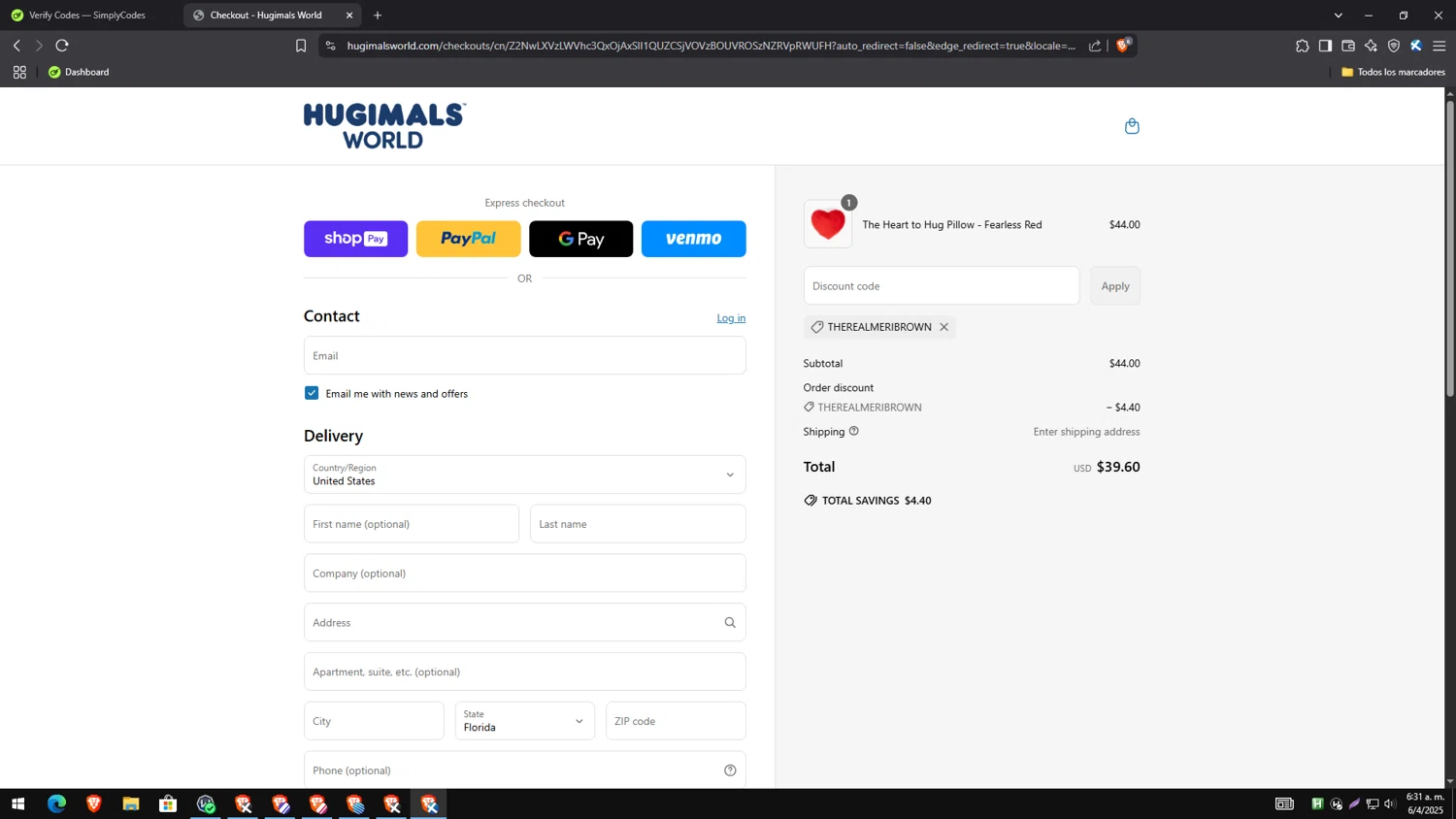
Task: Open Windows Start menu
Action: (x=17, y=803)
